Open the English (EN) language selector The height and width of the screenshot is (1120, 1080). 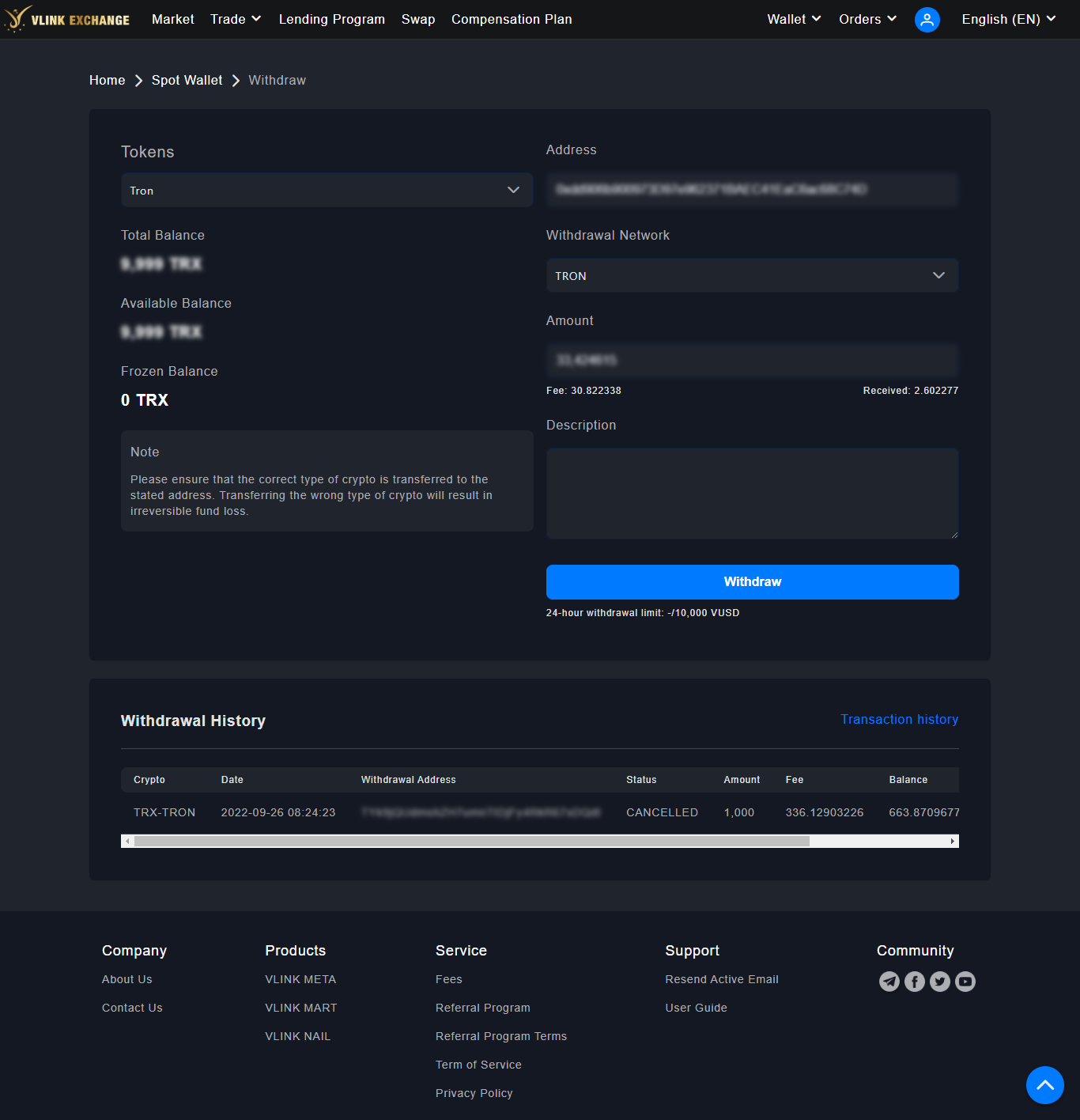point(1008,19)
